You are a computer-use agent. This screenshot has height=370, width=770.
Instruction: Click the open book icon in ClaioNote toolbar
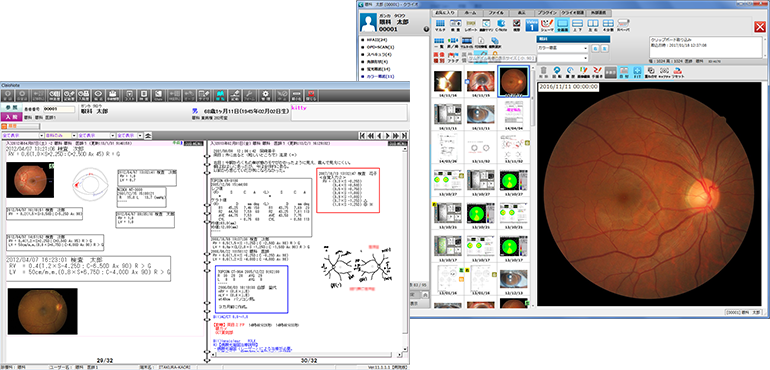pos(220,95)
